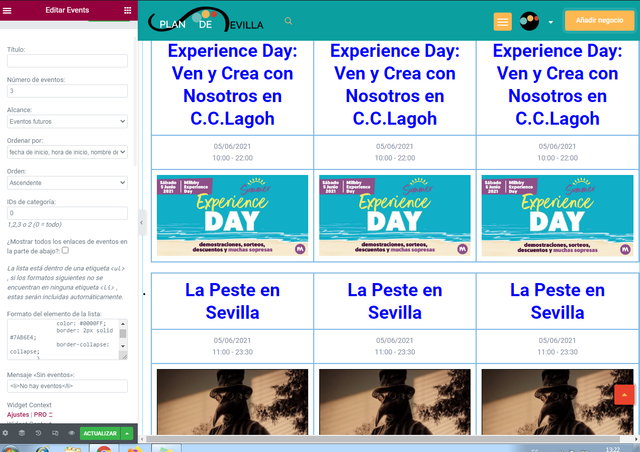
Task: Open the revision history icon
Action: (x=38, y=433)
